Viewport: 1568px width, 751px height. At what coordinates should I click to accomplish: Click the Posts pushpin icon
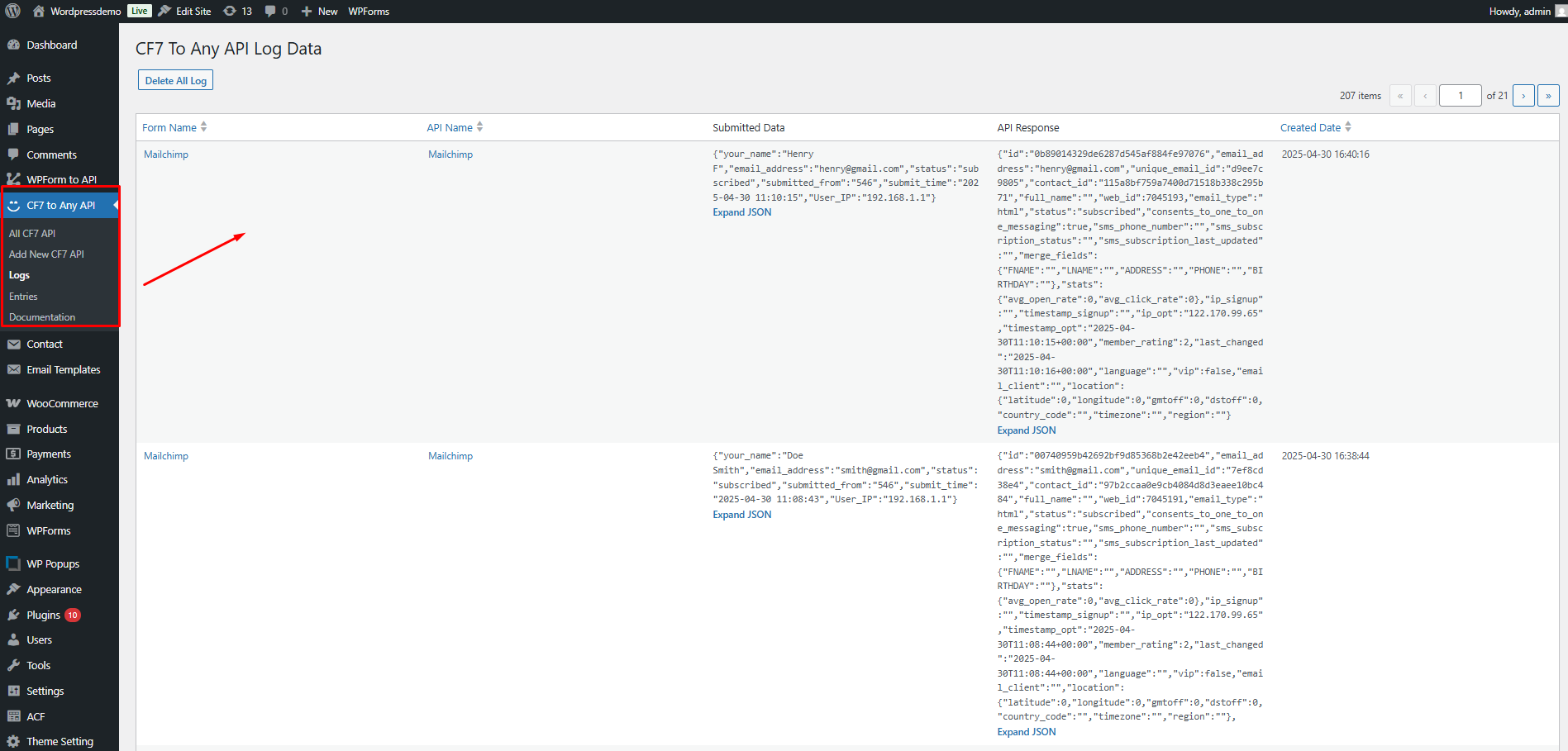(x=13, y=78)
